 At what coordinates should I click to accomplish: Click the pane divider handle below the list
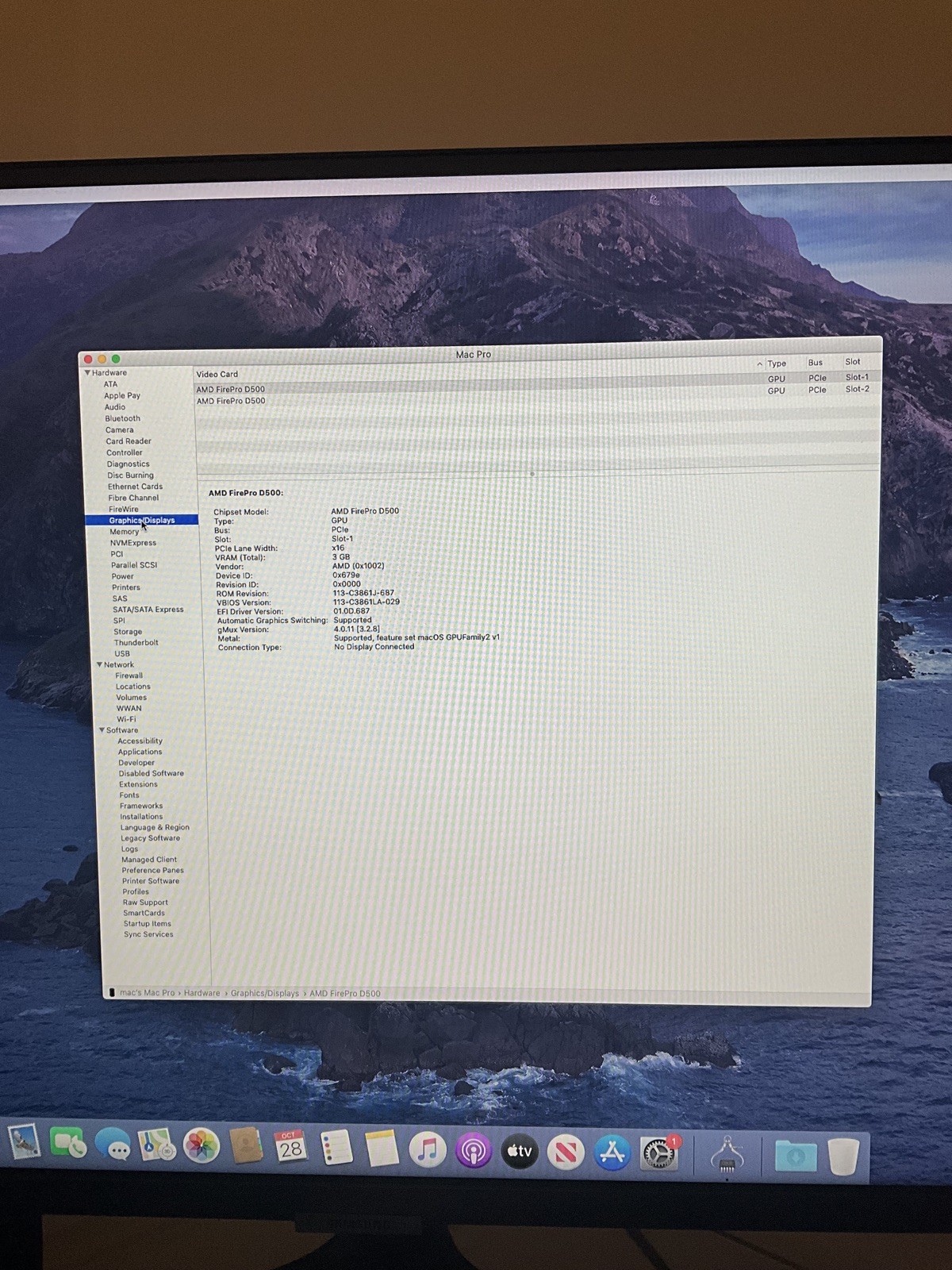(x=532, y=474)
